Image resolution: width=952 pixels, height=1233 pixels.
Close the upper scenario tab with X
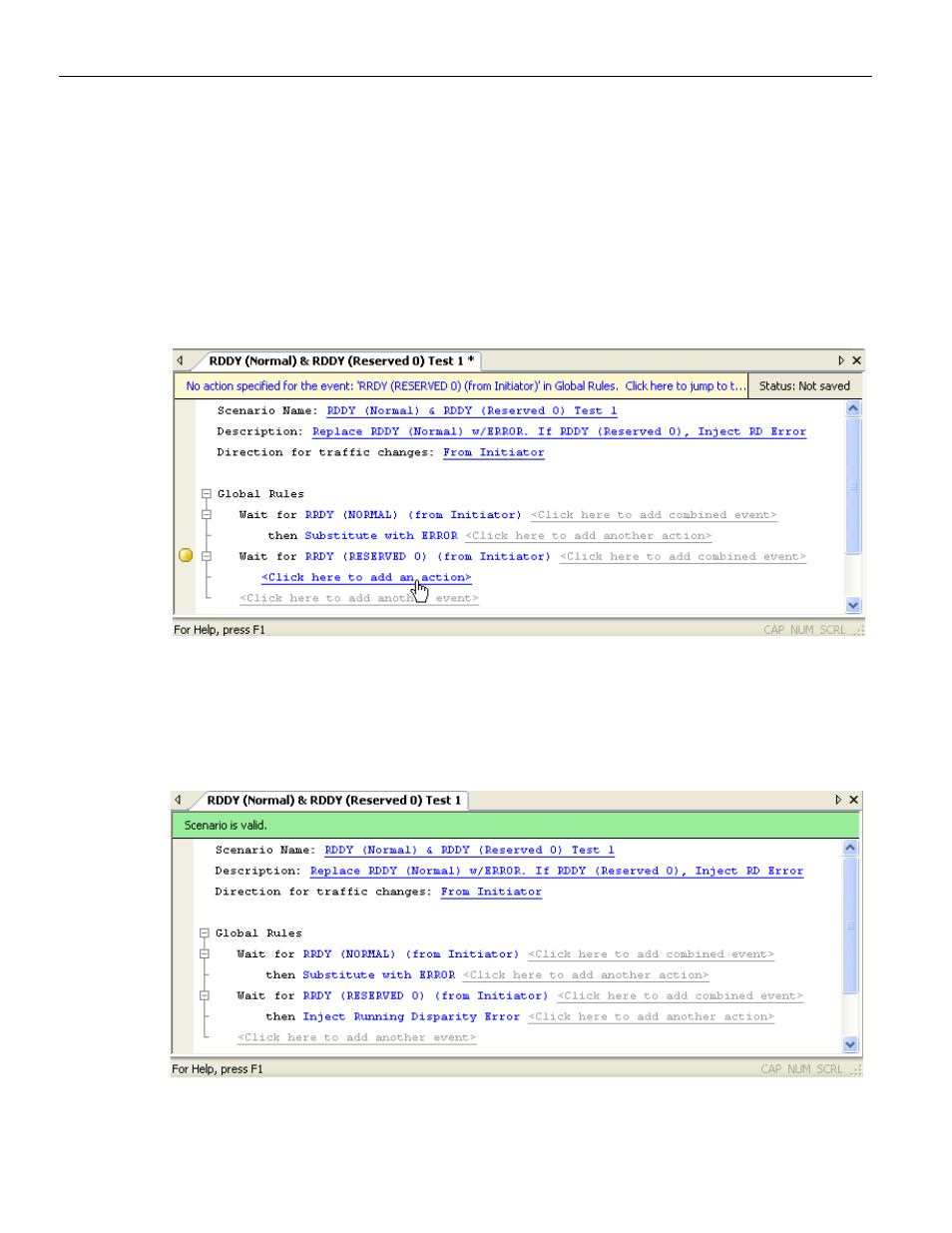[856, 360]
